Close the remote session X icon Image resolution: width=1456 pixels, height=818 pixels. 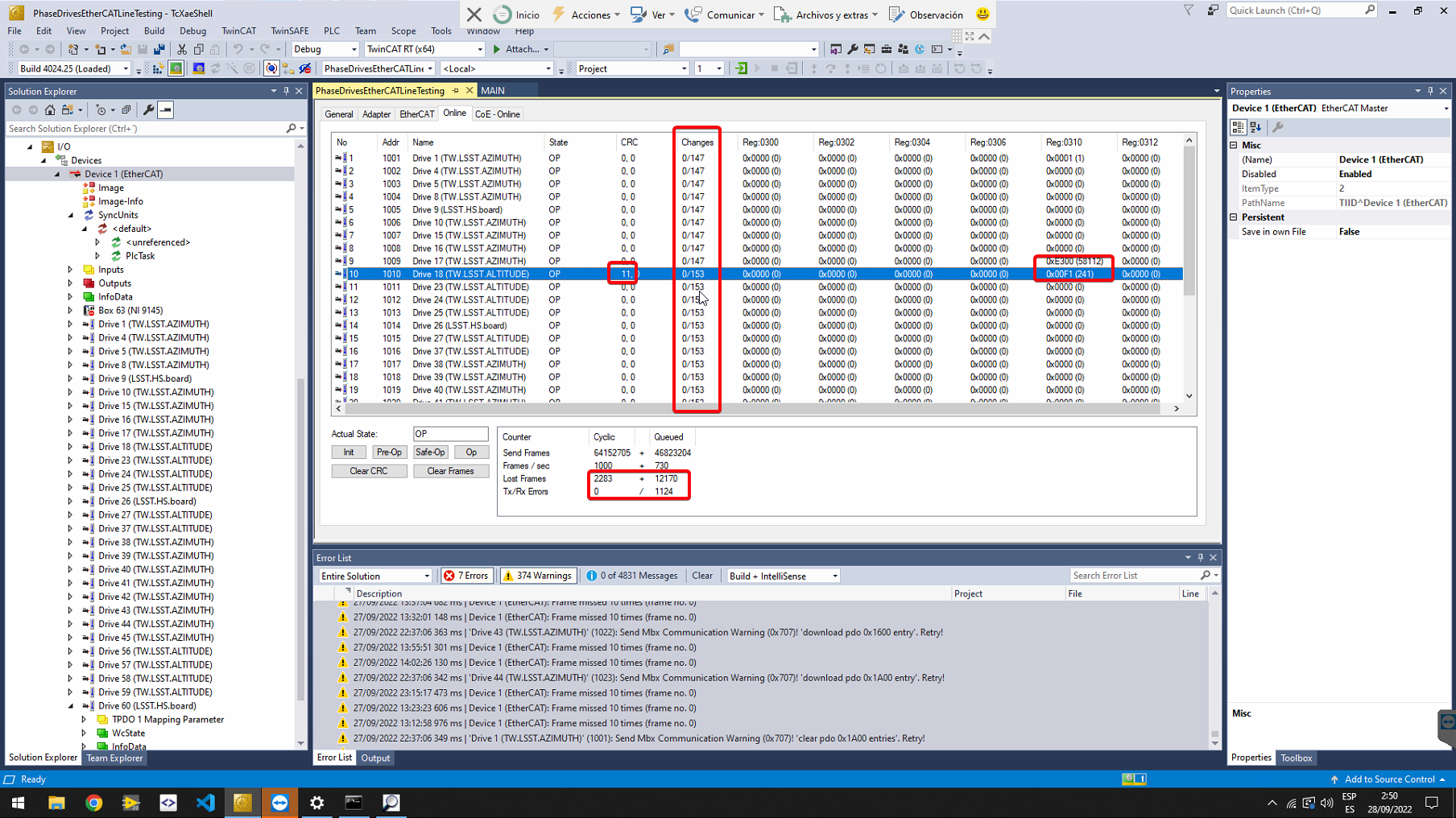[x=474, y=14]
